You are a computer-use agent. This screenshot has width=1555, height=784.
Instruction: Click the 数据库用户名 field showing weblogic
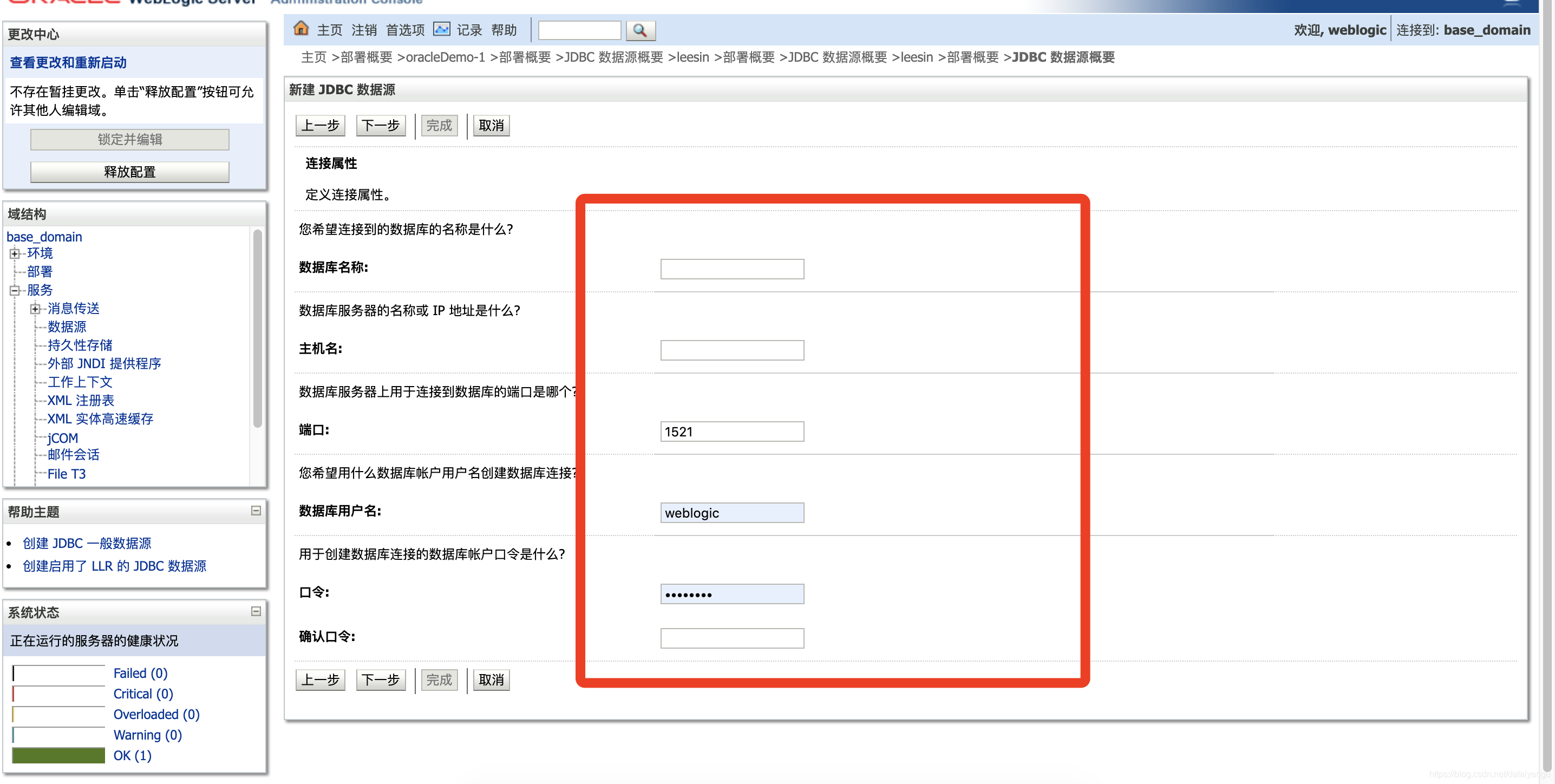point(731,513)
